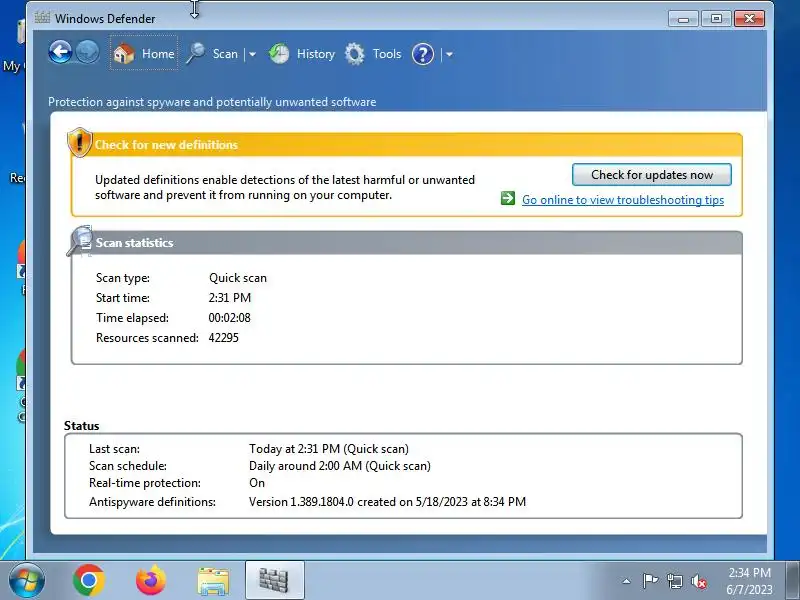
Task: Select Daily around 2:00 AM (Quick scan)
Action: (340, 466)
